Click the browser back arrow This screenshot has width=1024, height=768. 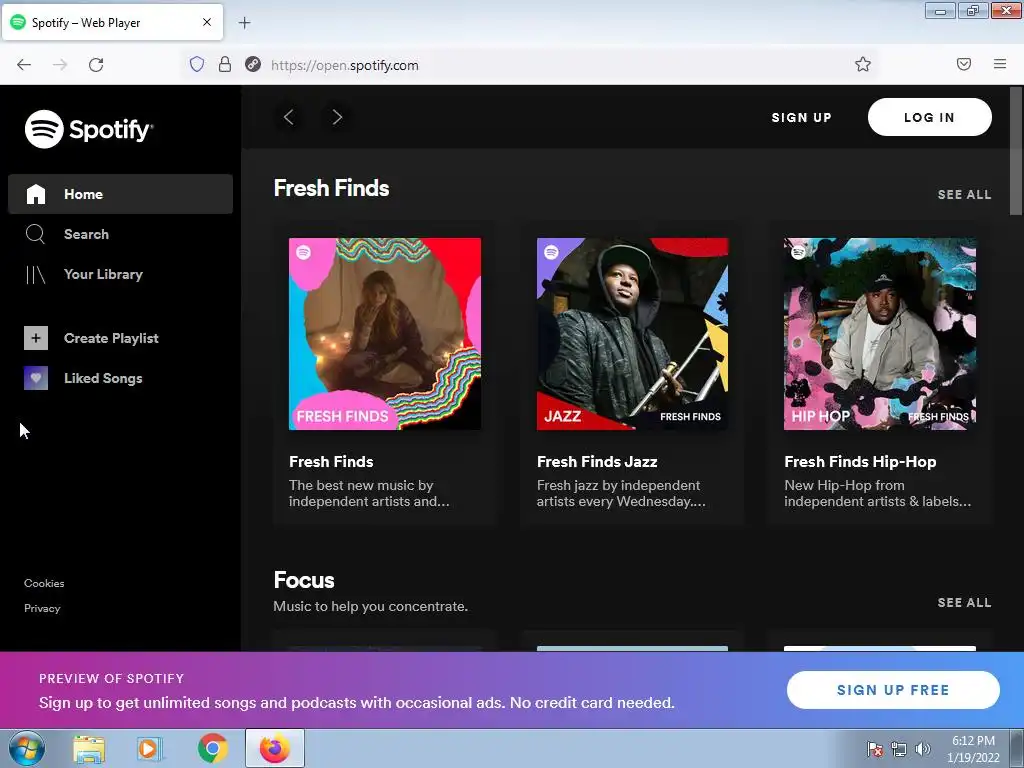pyautogui.click(x=24, y=65)
